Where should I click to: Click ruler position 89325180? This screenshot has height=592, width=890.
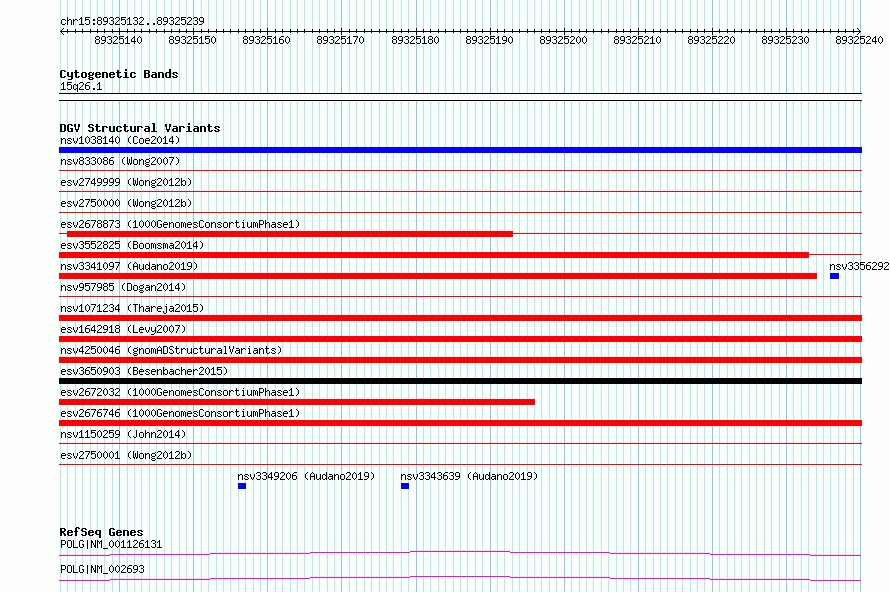click(x=415, y=40)
